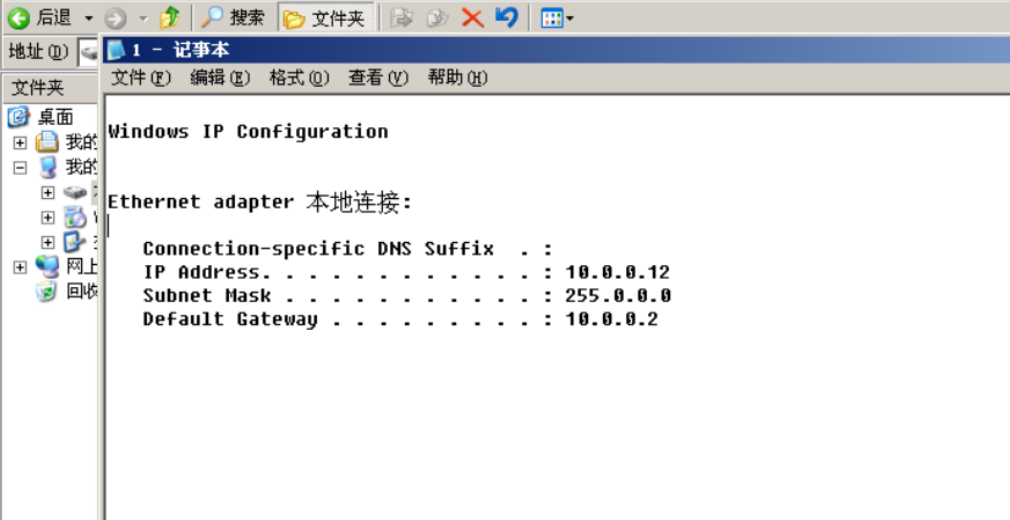This screenshot has width=1010, height=520.
Task: Click the Notepad icon in the title bar
Action: point(116,50)
